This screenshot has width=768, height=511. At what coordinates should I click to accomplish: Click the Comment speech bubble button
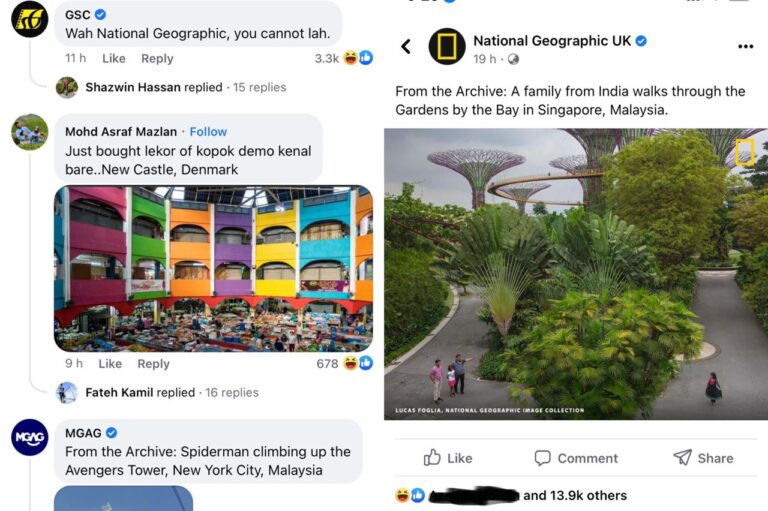(x=576, y=458)
